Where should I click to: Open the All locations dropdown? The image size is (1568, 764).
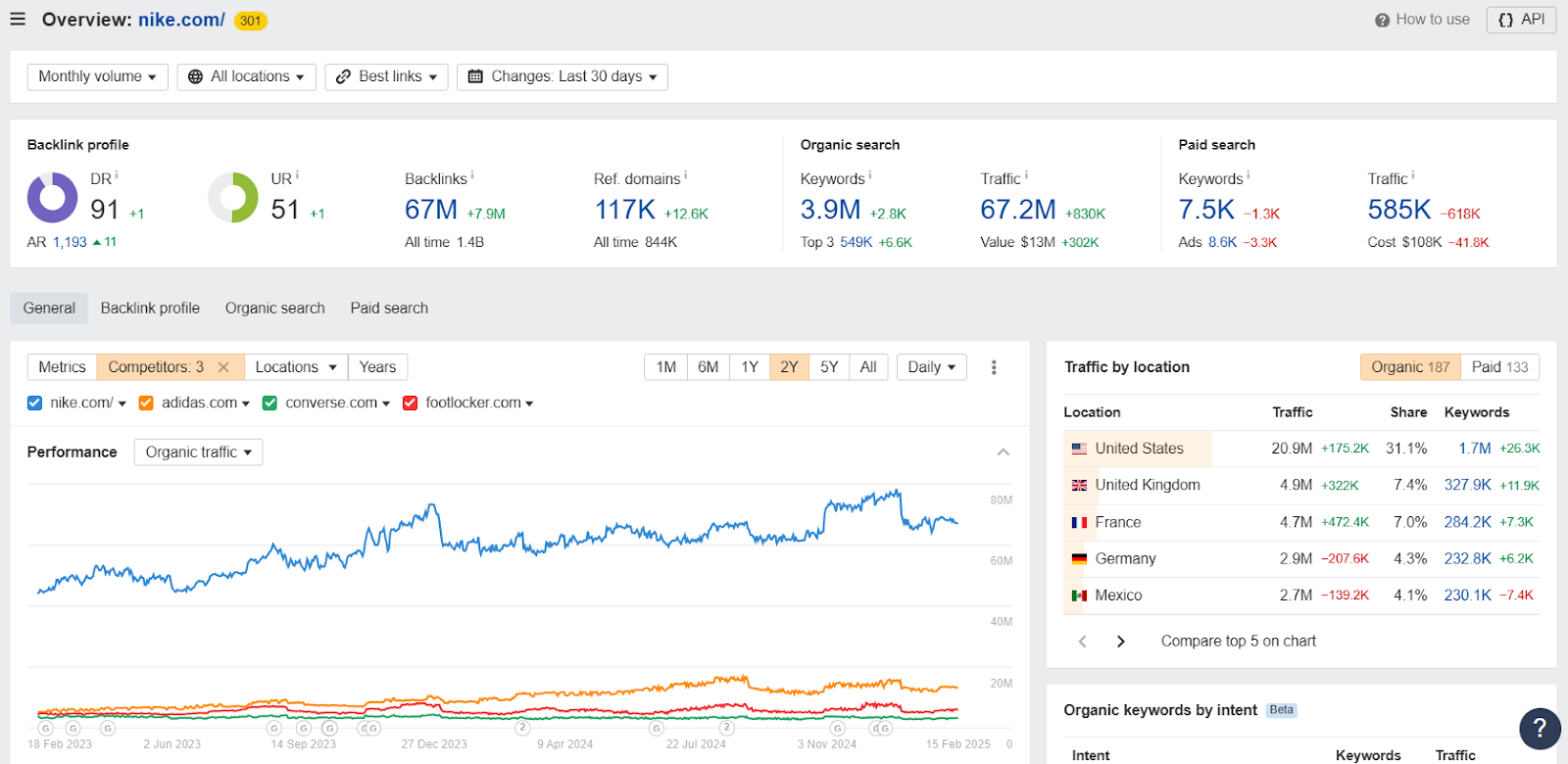coord(246,76)
